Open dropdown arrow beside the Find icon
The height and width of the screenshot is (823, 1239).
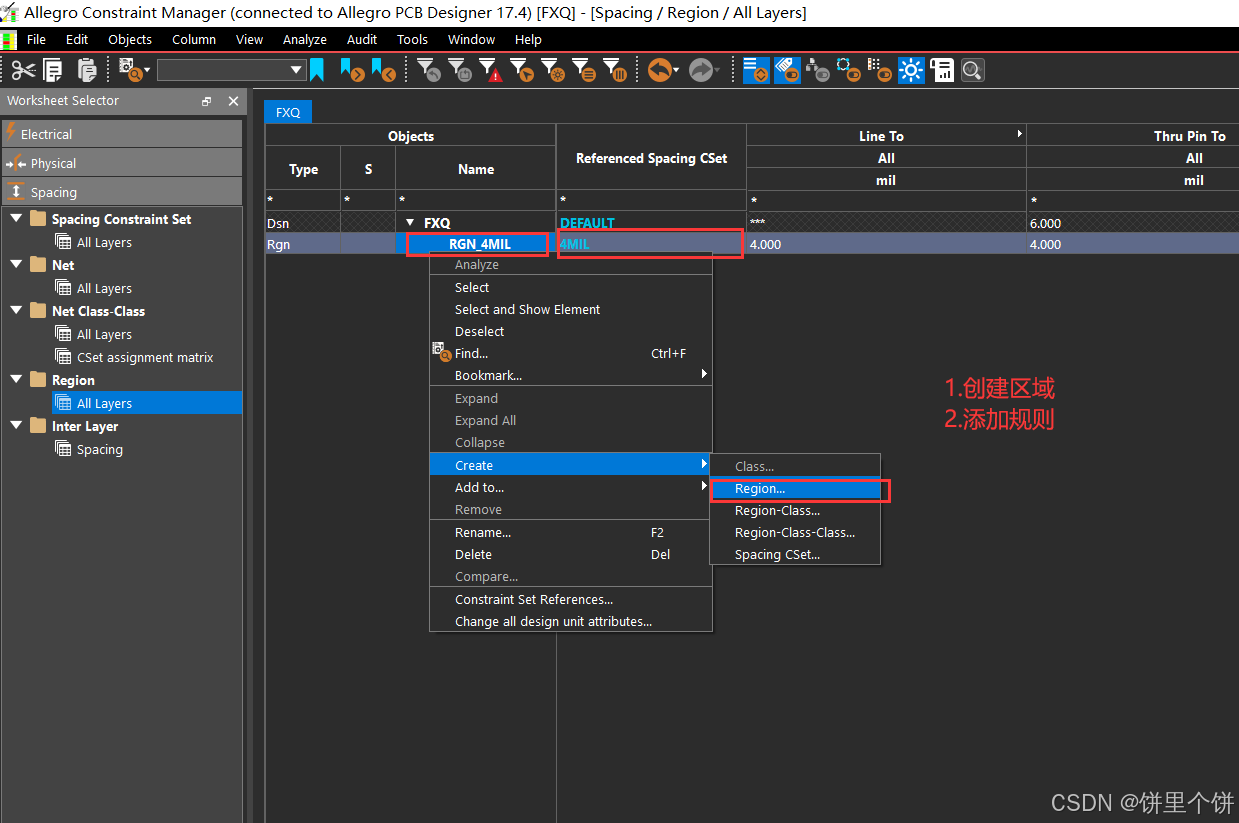[x=147, y=71]
